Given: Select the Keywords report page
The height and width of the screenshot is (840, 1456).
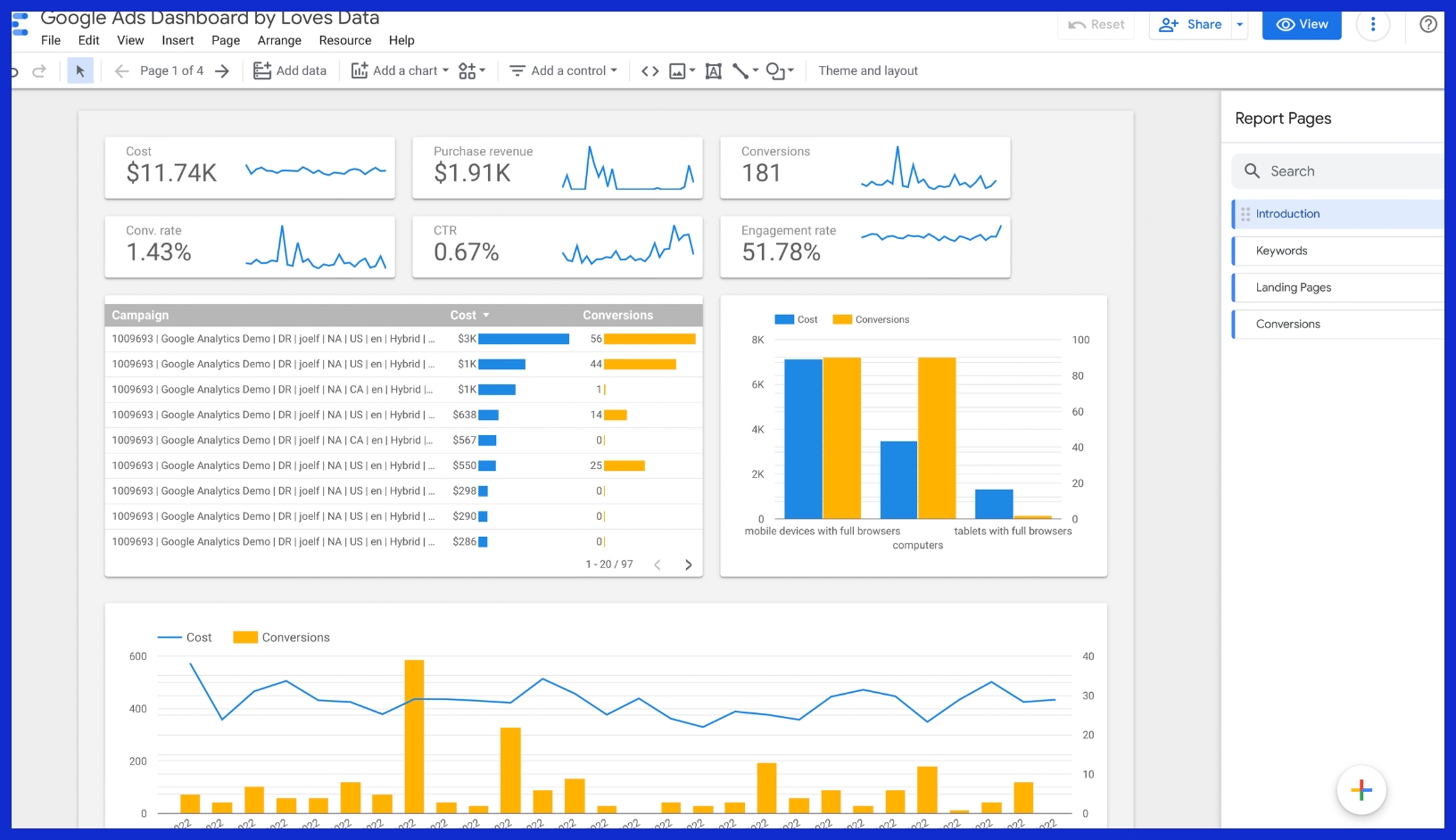Looking at the screenshot, I should click(x=1338, y=251).
